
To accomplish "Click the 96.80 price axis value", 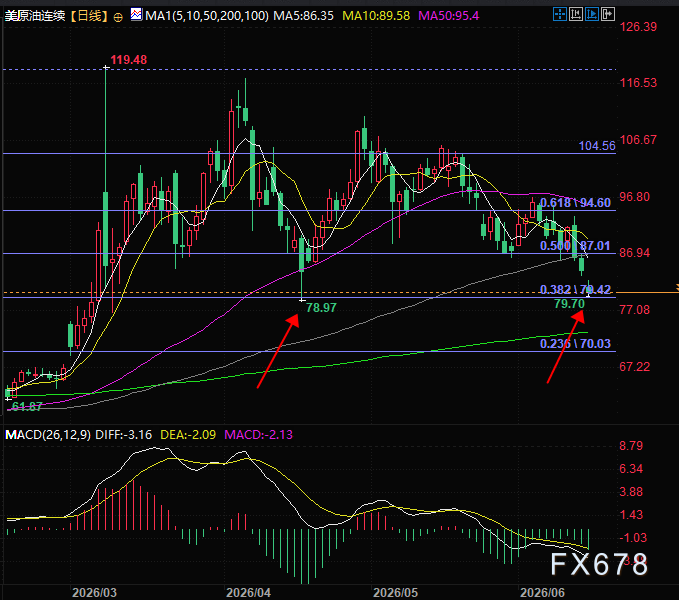I will (x=634, y=197).
